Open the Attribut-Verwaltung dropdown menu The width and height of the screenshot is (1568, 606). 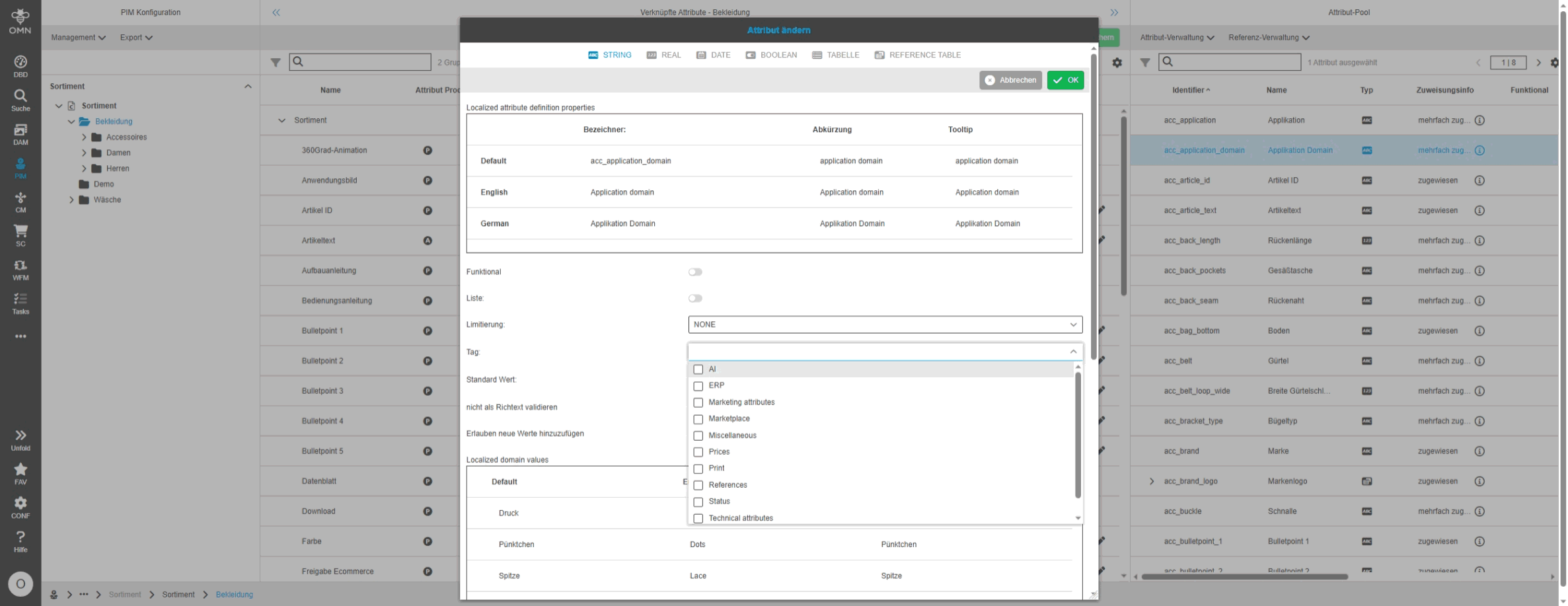click(1176, 38)
